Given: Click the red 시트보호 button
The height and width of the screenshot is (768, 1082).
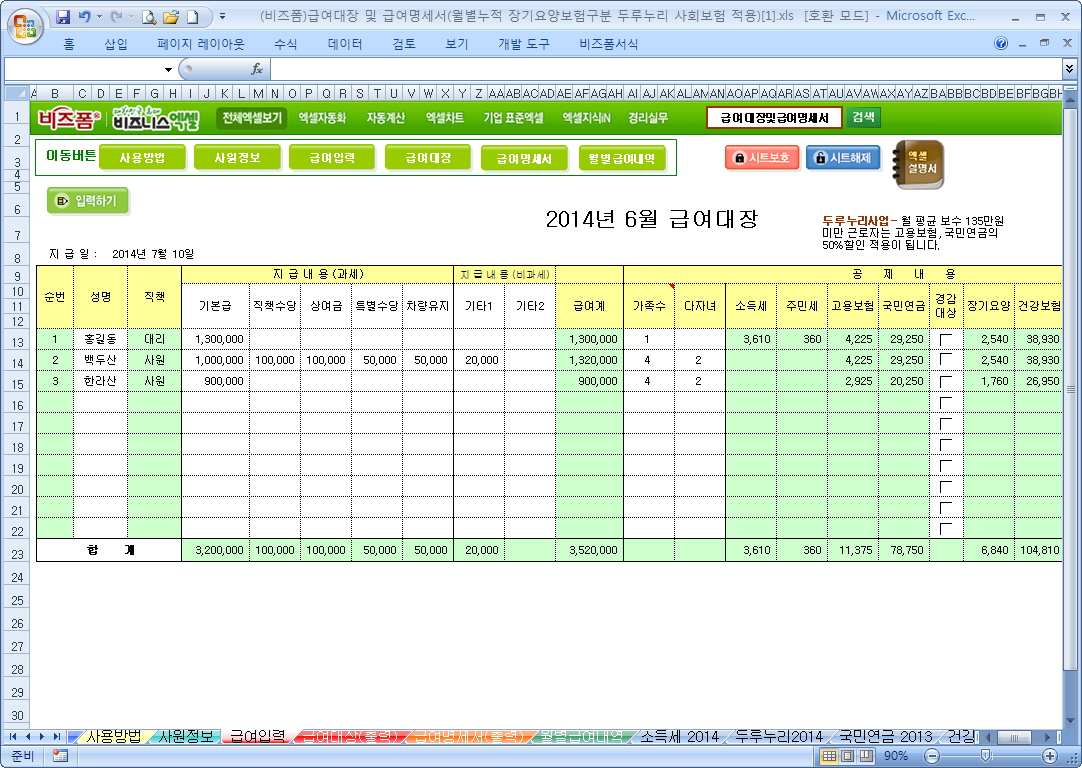Looking at the screenshot, I should [762, 158].
